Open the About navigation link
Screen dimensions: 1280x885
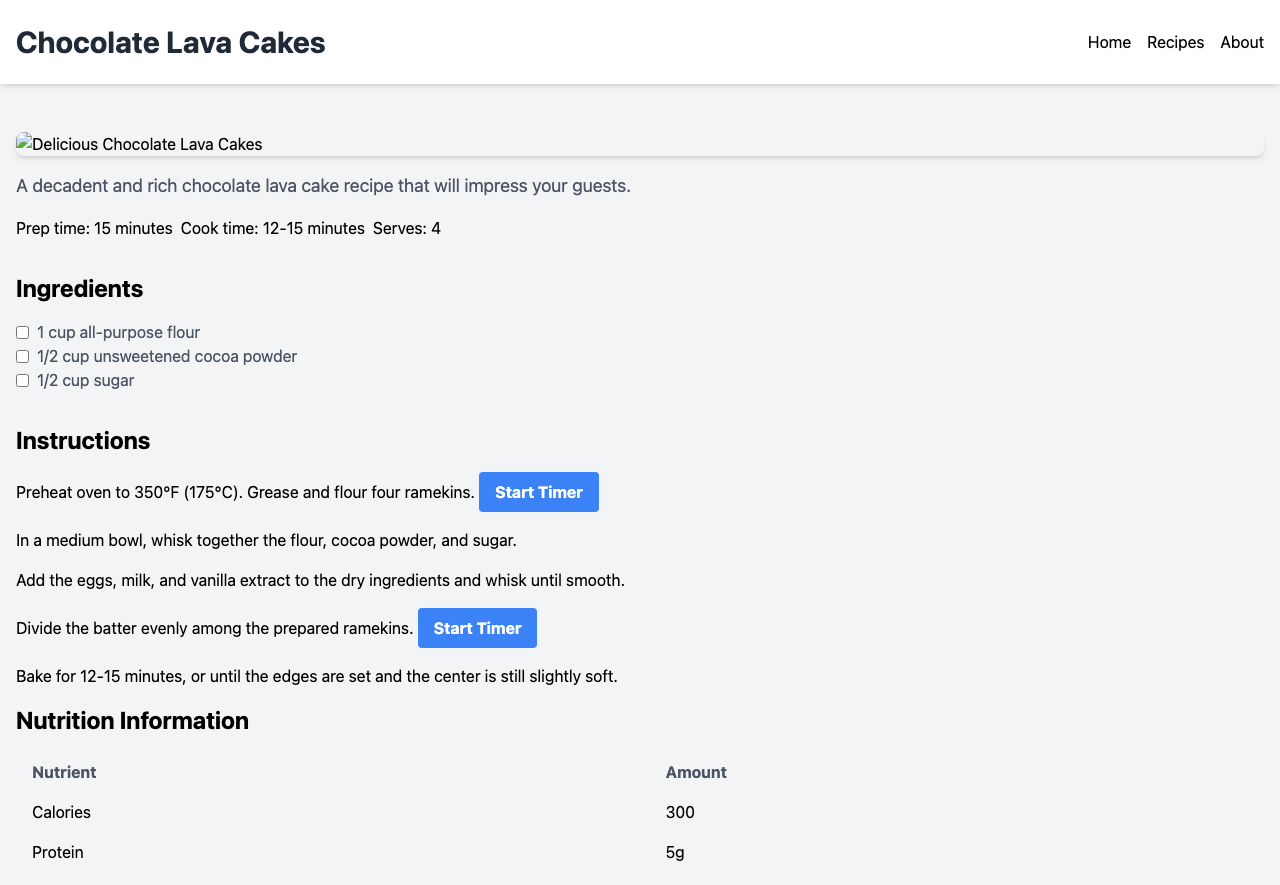point(1242,42)
